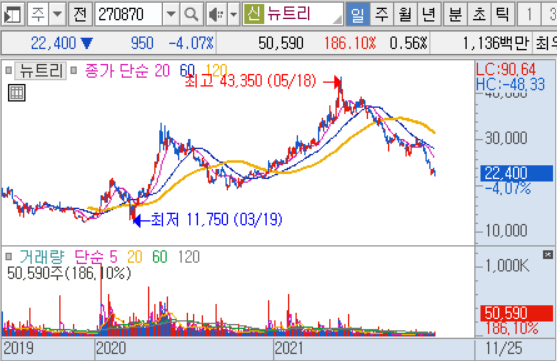
Task: Click the chart layout icon in the toolbar's left corner
Action: click(x=13, y=14)
